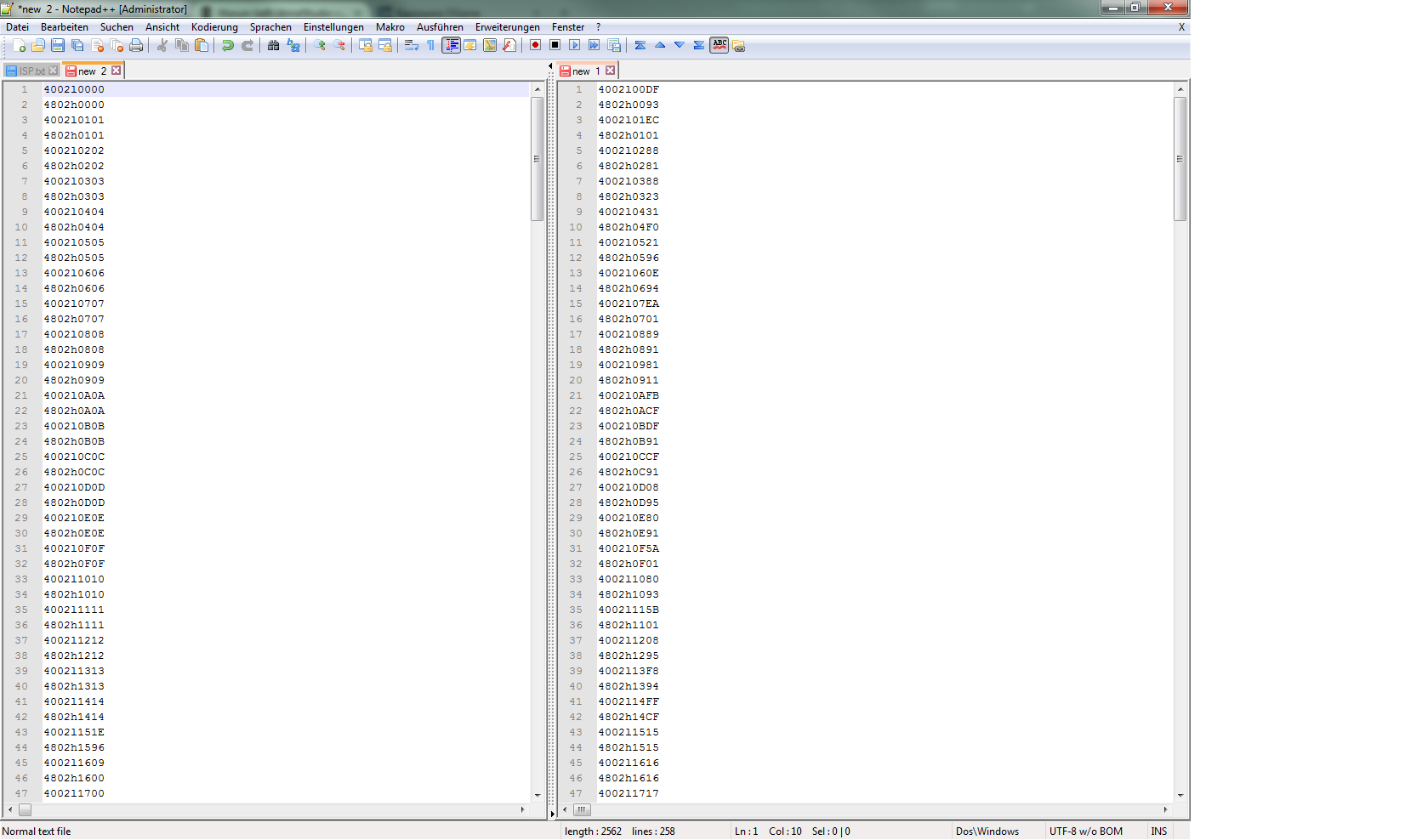Click left pane scroll down arrow

coord(537,796)
